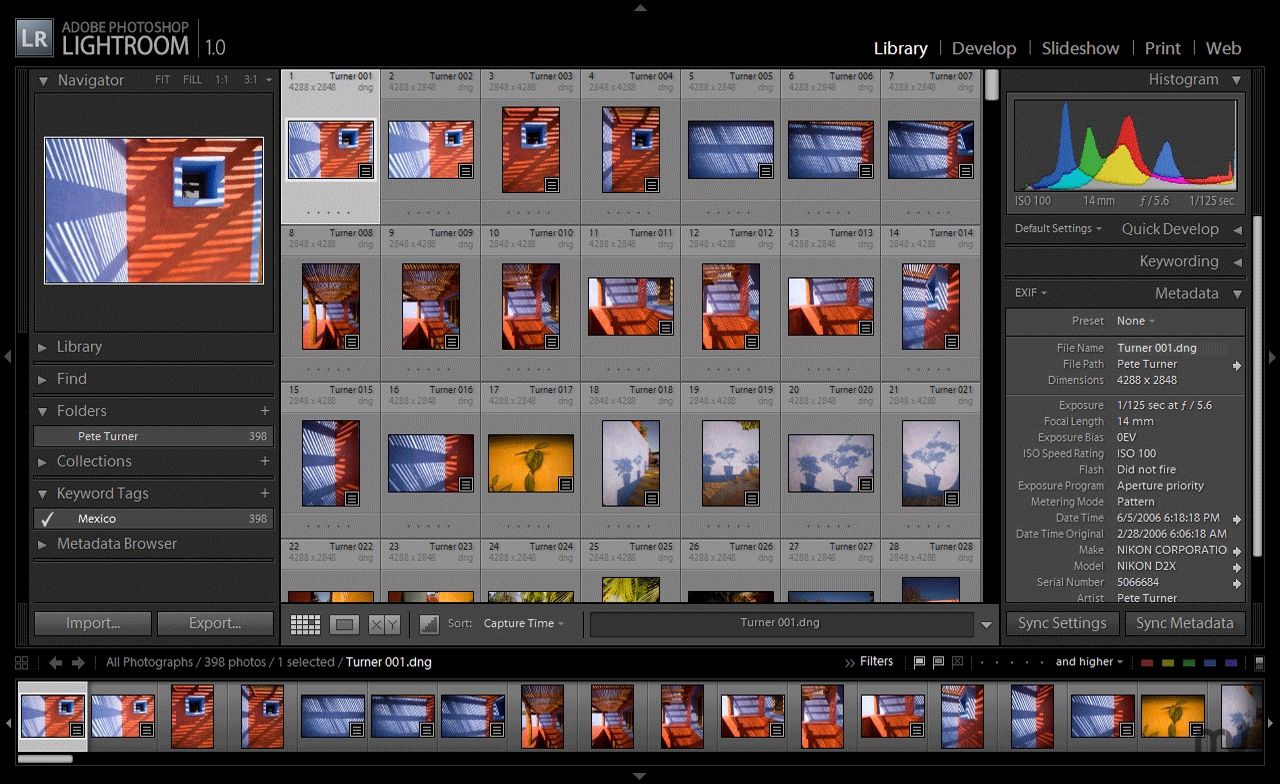Click the Sync Metadata button
Screen dimensions: 1280x784
[1185, 623]
